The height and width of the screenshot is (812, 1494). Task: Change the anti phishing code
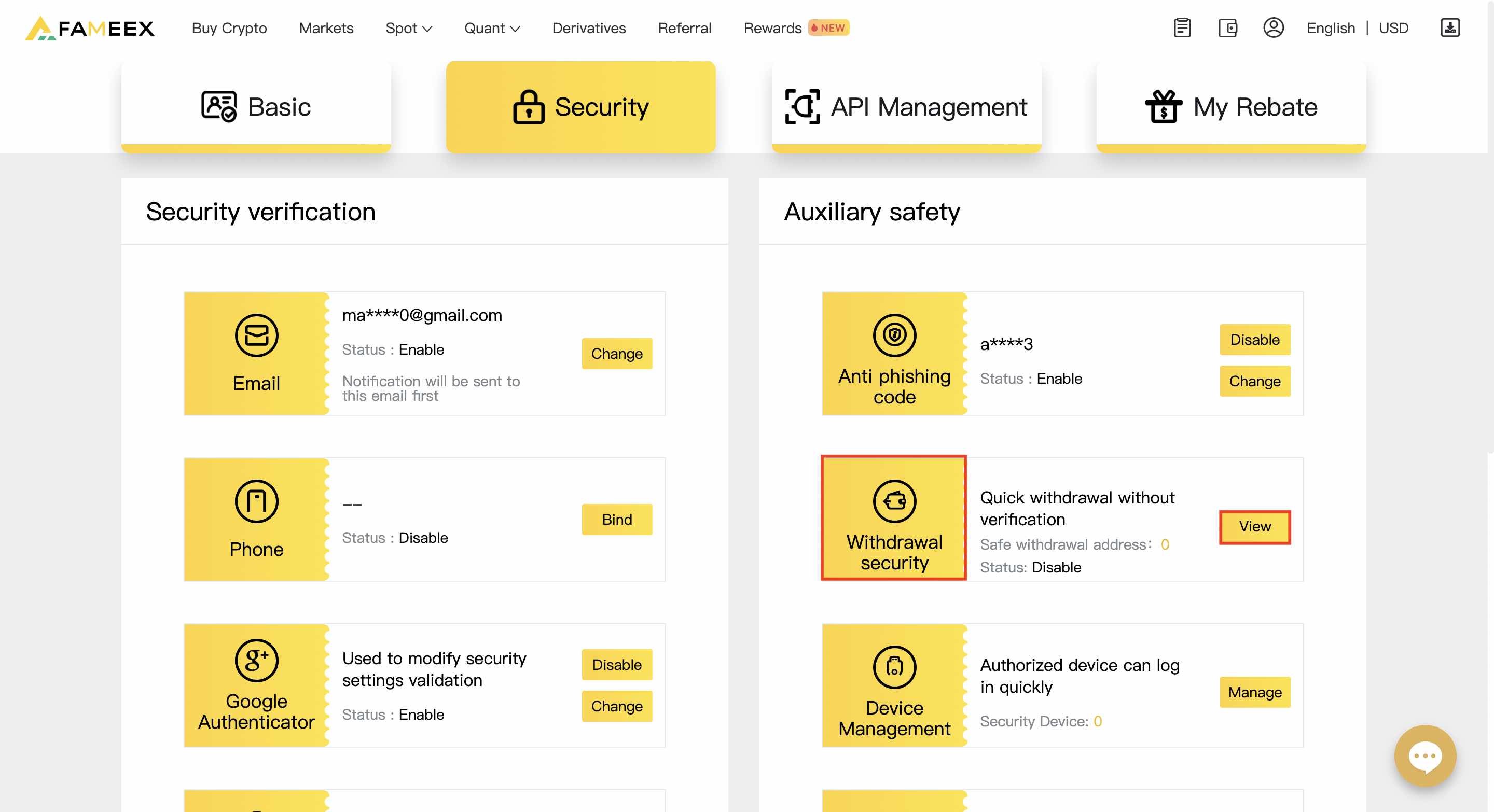coord(1254,381)
